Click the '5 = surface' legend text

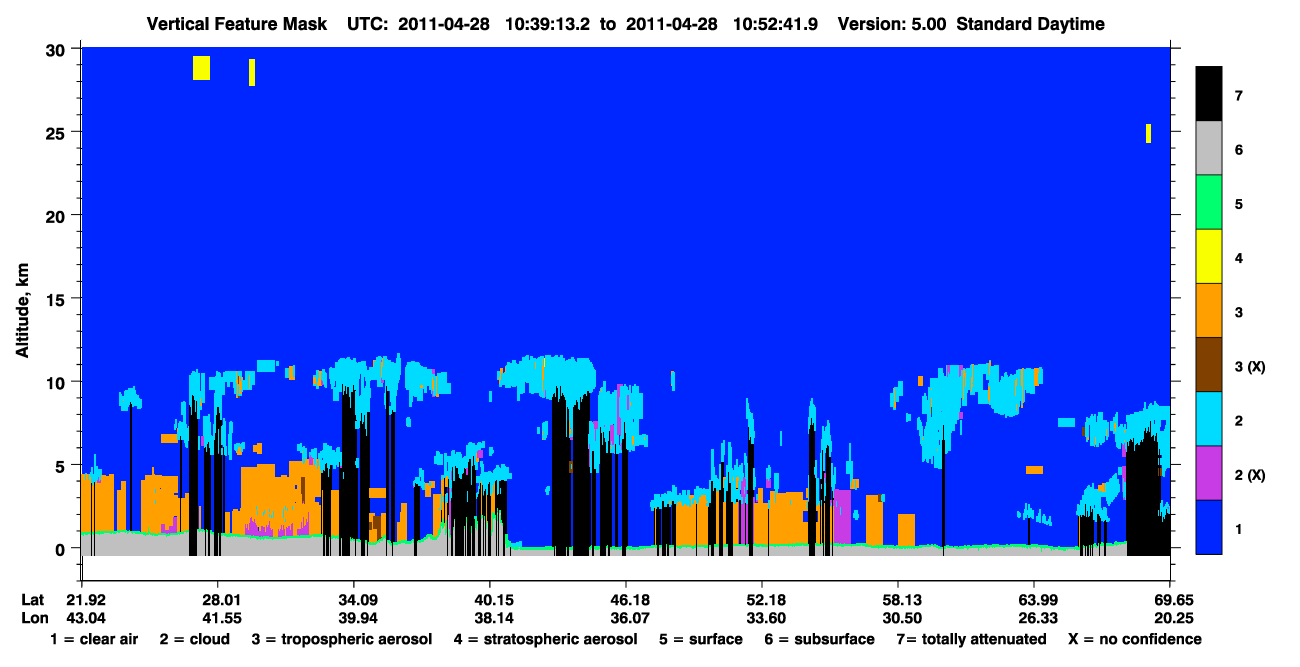pos(701,639)
